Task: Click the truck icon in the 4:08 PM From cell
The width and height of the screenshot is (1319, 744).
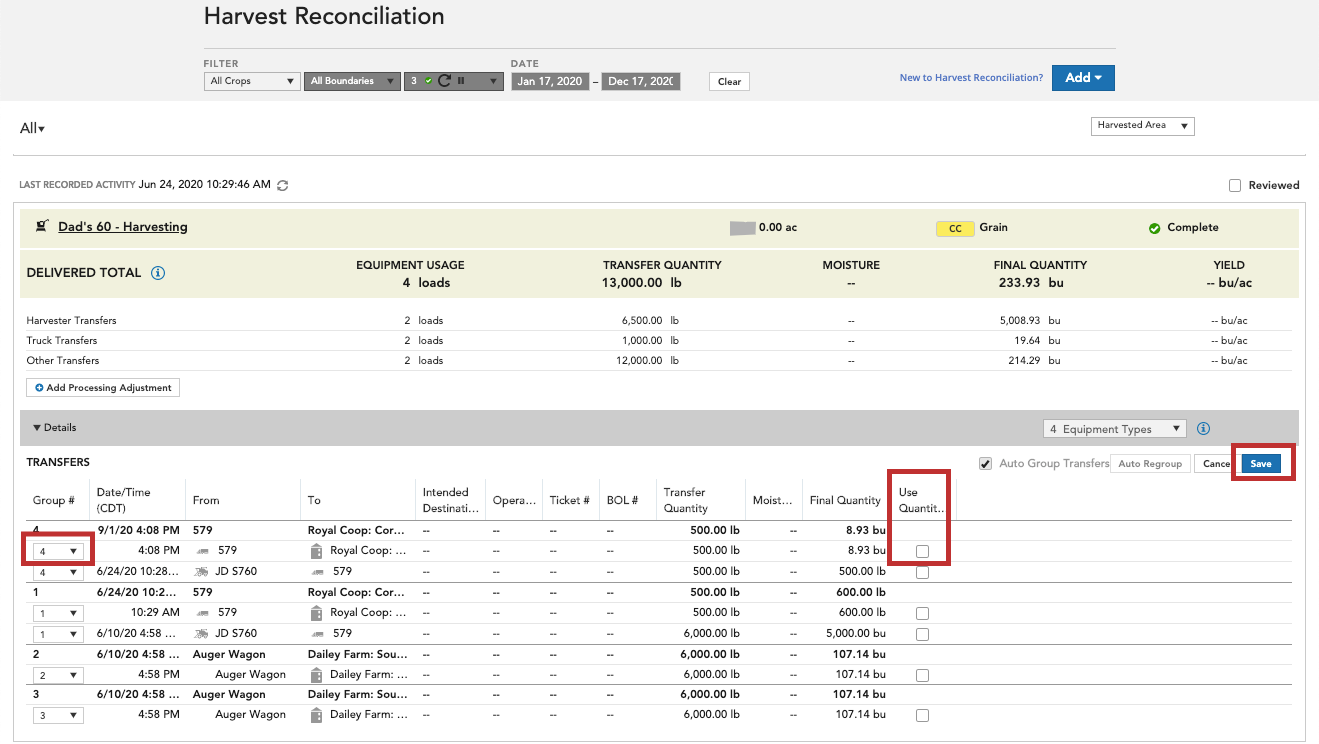Action: (x=203, y=551)
